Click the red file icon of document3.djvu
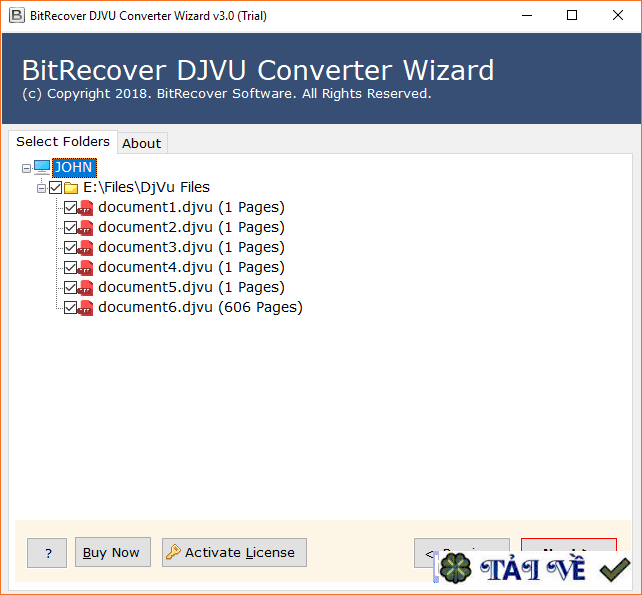 pyautogui.click(x=86, y=248)
